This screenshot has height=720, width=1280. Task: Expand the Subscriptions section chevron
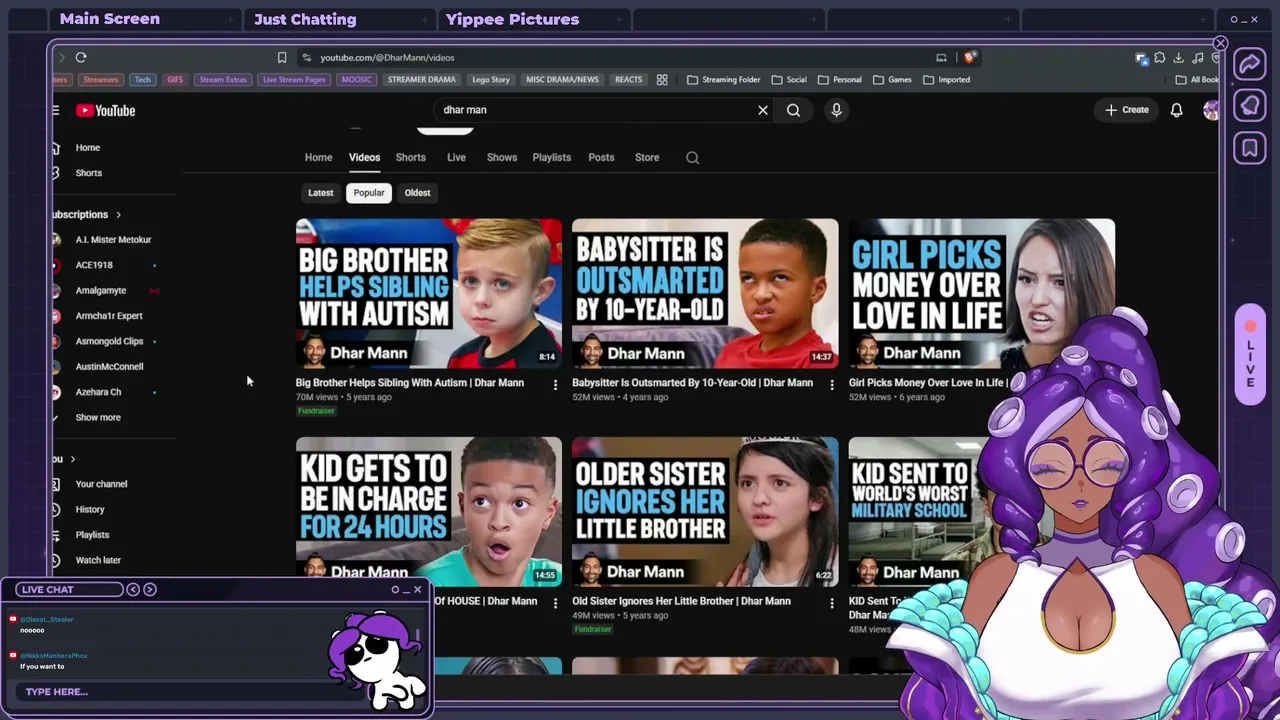pyautogui.click(x=118, y=215)
